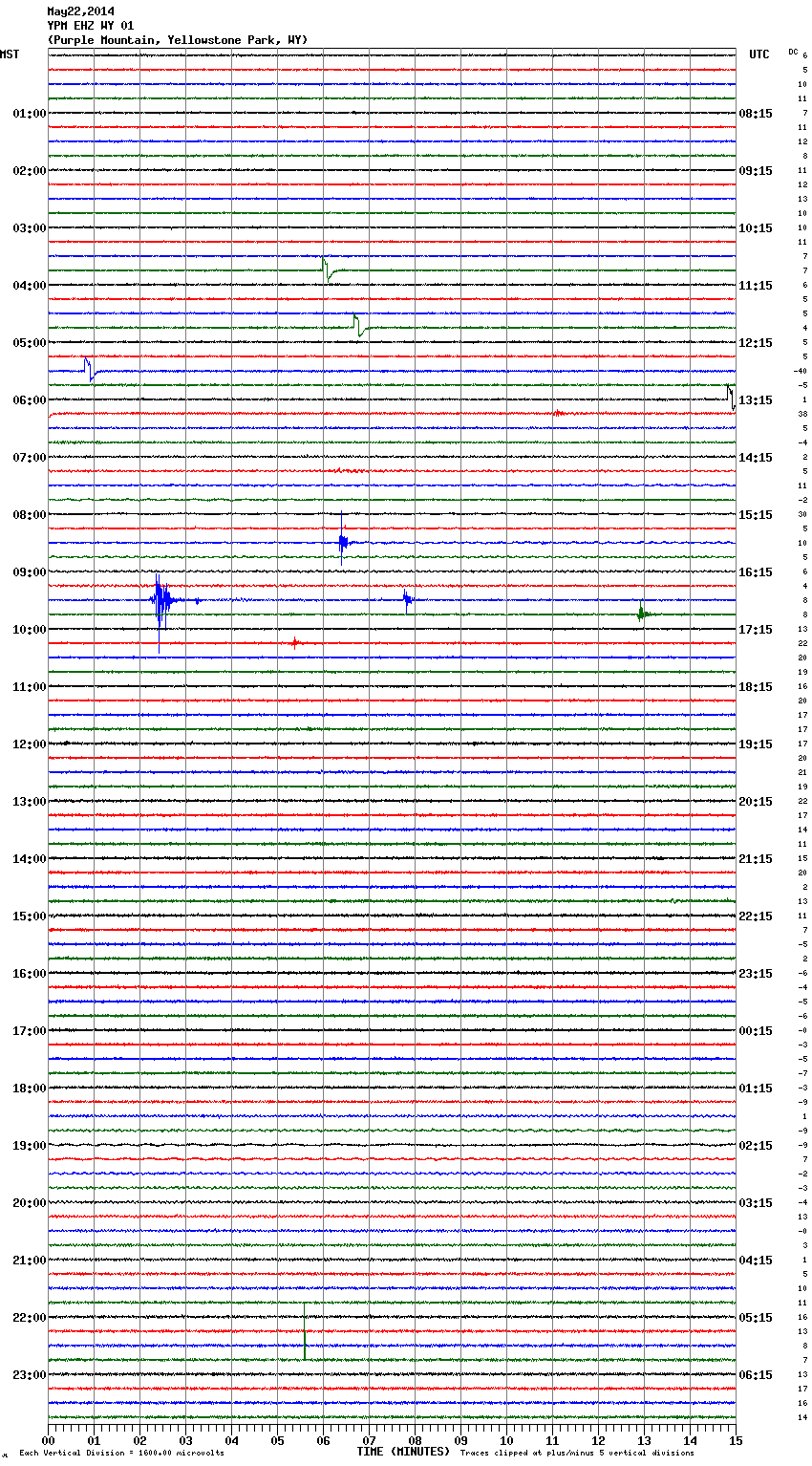
Task: Click minute "15" on the bottom time axis
Action: (x=736, y=1440)
